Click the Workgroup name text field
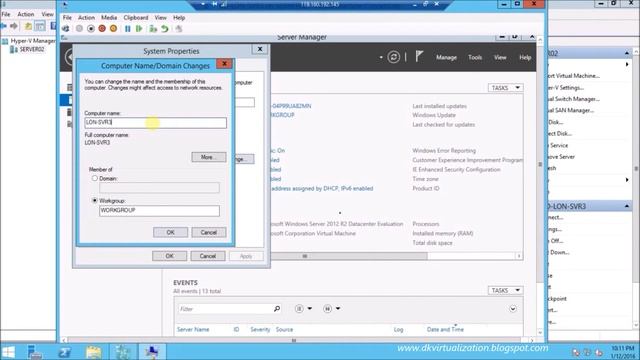640x360 pixels. [x=159, y=210]
